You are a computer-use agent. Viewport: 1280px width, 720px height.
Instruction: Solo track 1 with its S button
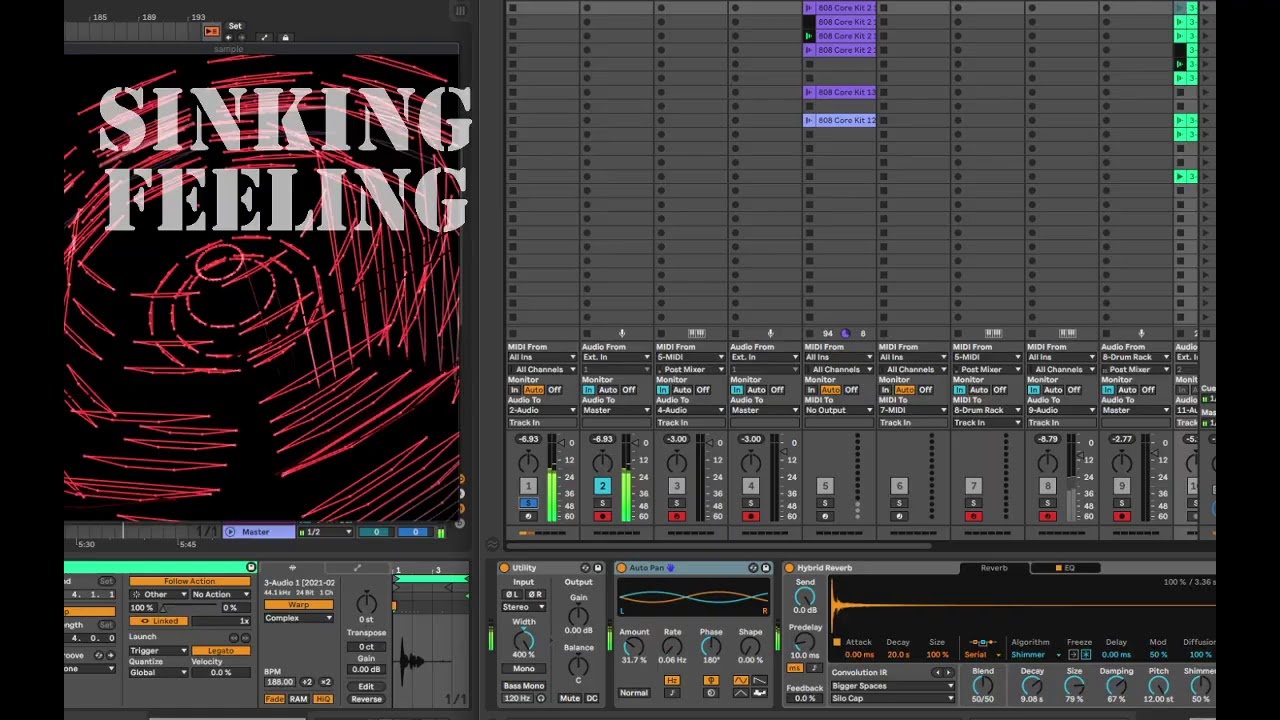click(x=528, y=503)
